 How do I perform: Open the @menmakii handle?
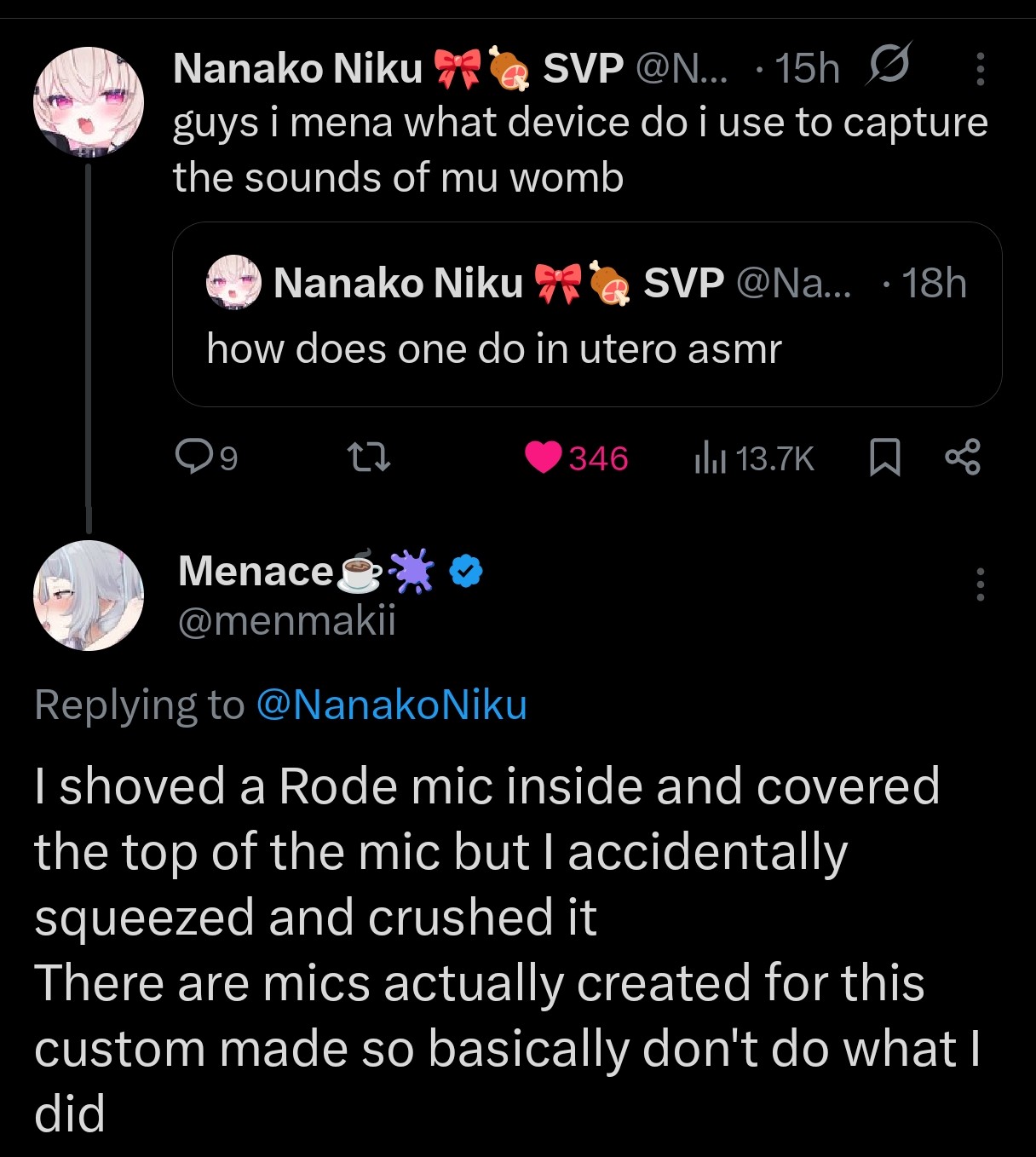(287, 620)
